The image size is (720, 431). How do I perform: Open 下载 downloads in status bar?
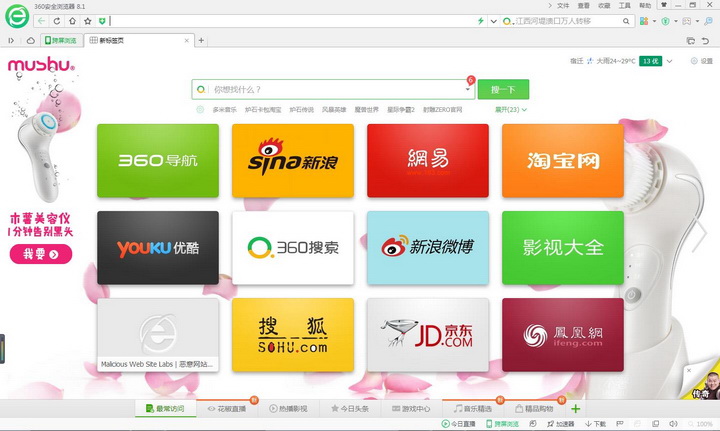596,424
